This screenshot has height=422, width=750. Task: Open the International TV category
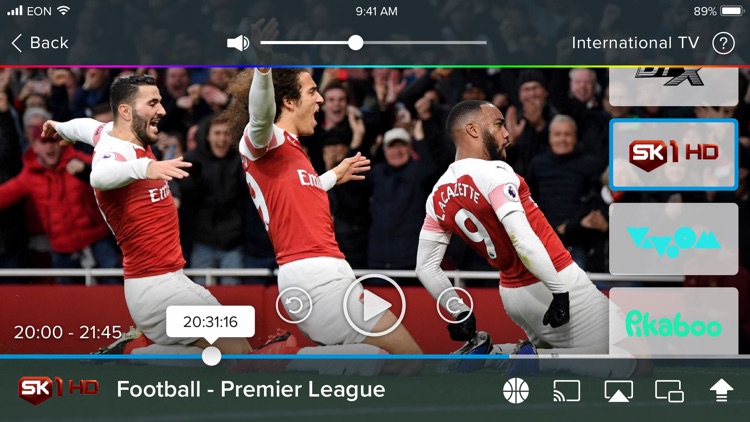click(635, 43)
